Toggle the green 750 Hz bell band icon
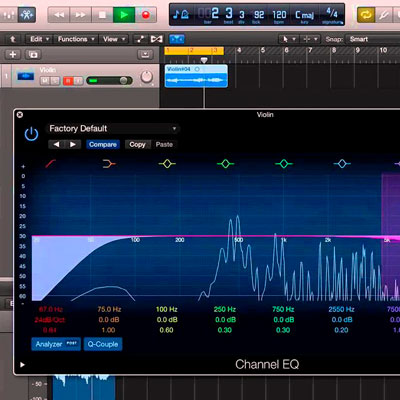The height and width of the screenshot is (400, 400). (284, 164)
